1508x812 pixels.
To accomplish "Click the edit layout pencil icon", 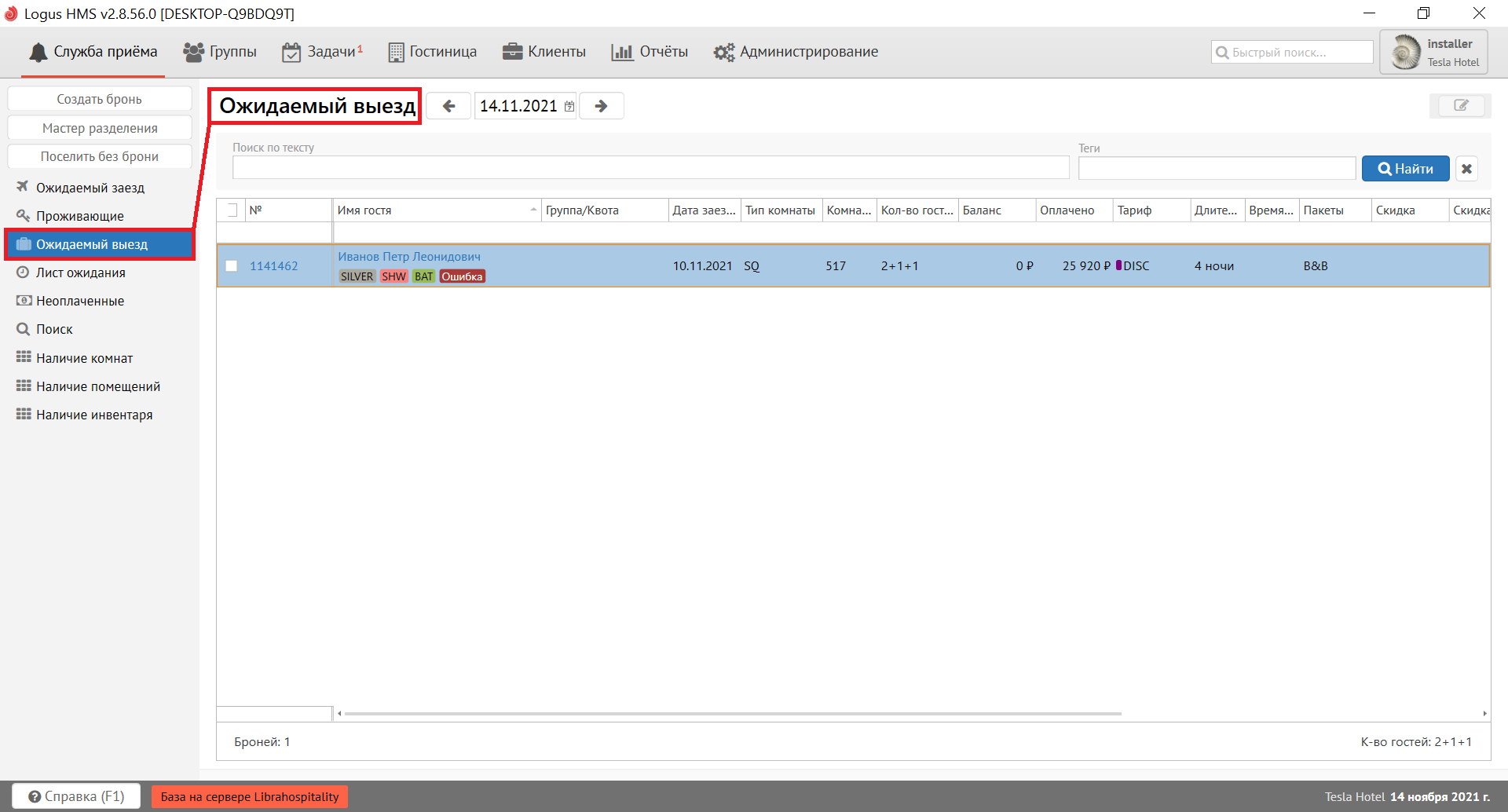I will (1461, 105).
